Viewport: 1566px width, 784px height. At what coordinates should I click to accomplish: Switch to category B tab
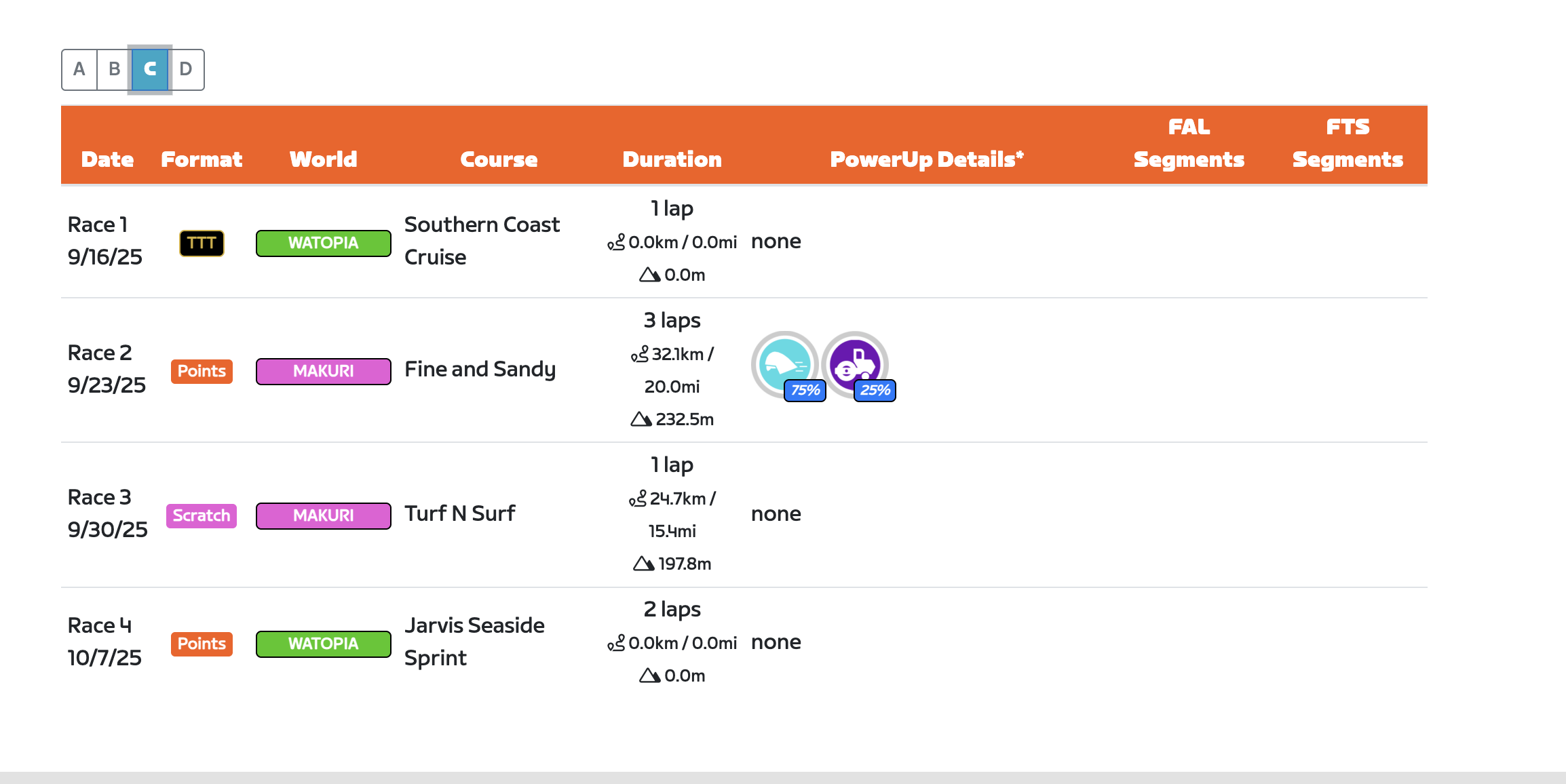tap(115, 69)
